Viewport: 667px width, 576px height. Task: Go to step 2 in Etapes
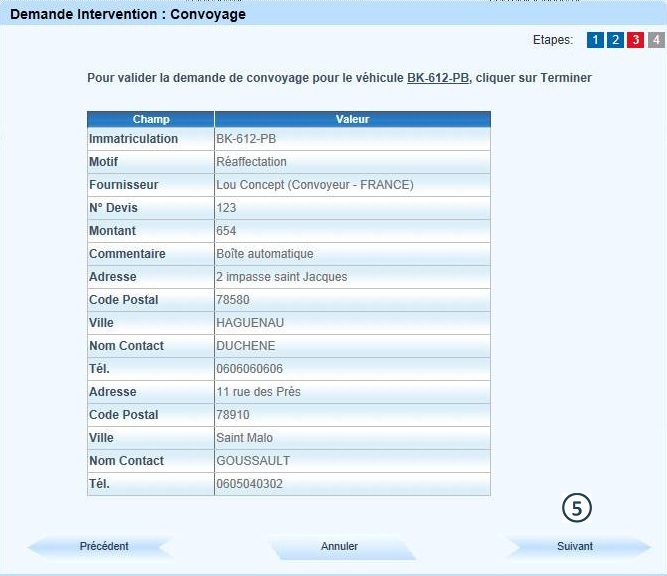[616, 40]
